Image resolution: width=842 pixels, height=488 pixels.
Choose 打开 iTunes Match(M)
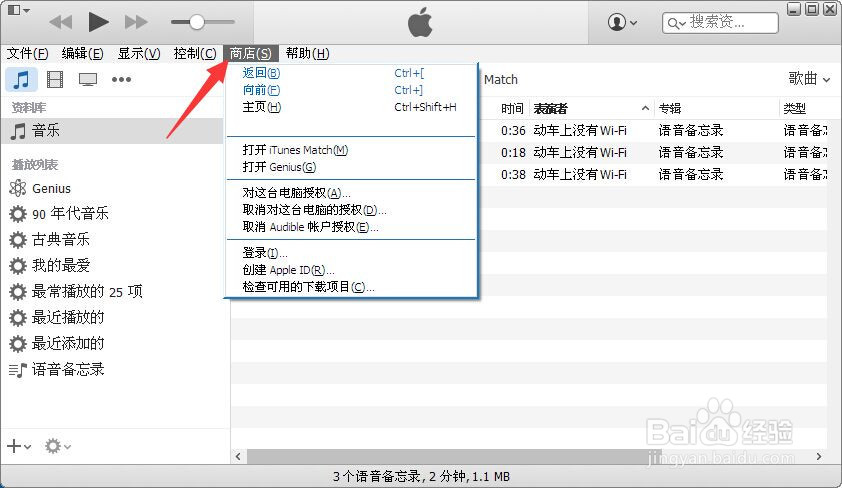[352, 150]
